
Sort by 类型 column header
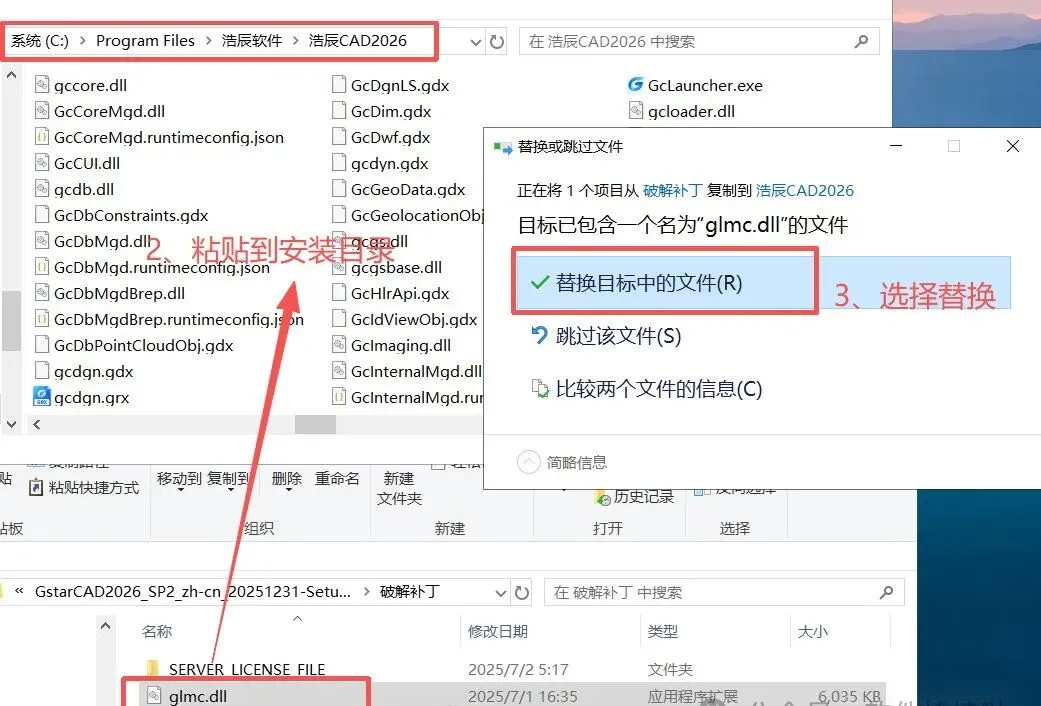[x=663, y=632]
